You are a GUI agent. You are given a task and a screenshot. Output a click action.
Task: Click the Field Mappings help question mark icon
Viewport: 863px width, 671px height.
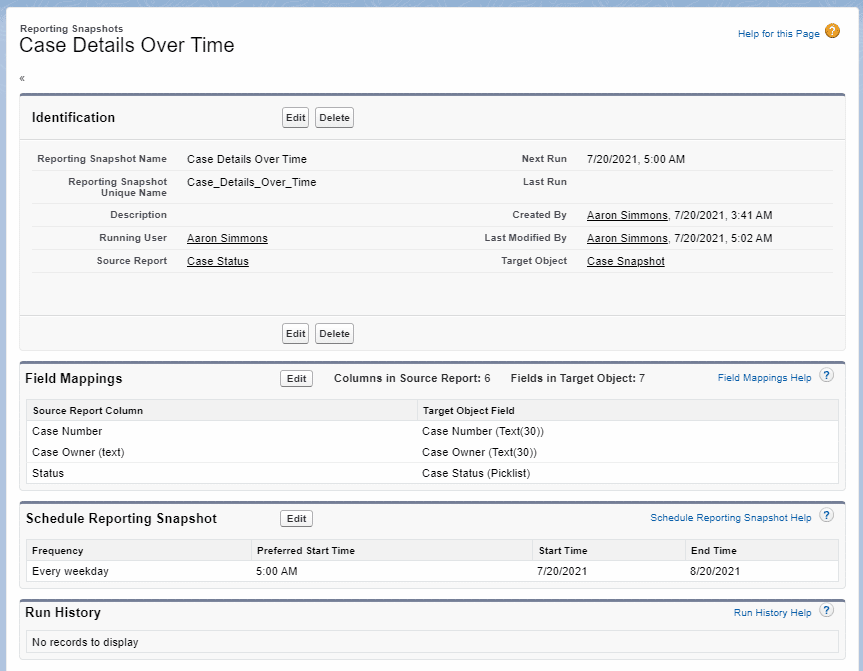826,375
